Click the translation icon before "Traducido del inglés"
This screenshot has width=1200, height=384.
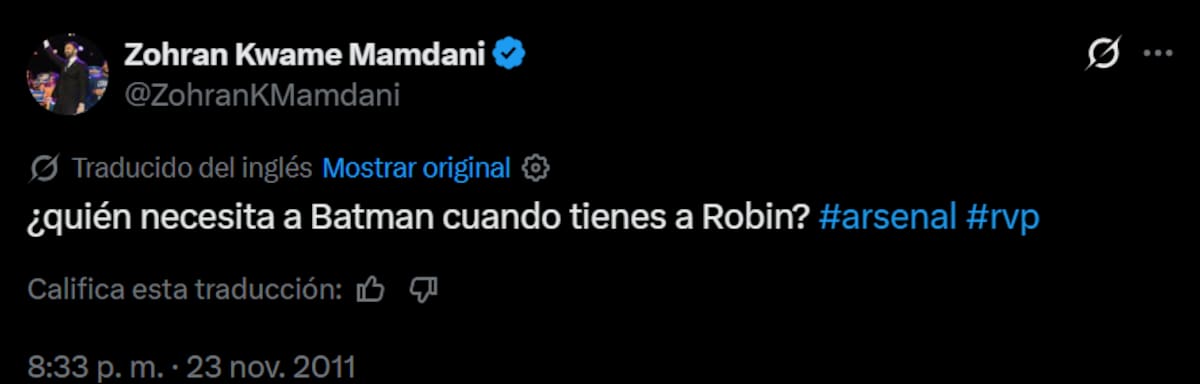coord(45,168)
